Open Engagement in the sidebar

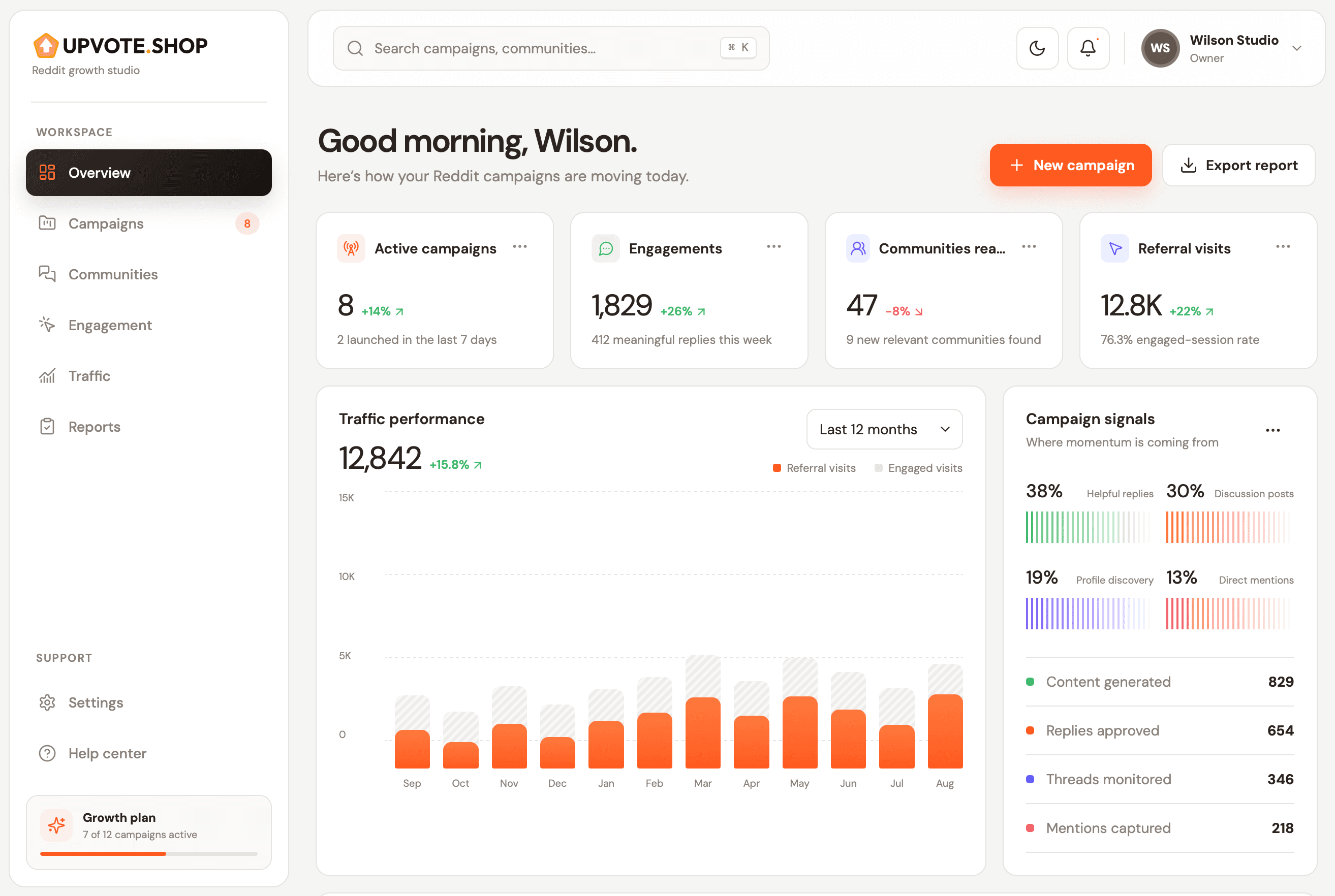point(149,325)
